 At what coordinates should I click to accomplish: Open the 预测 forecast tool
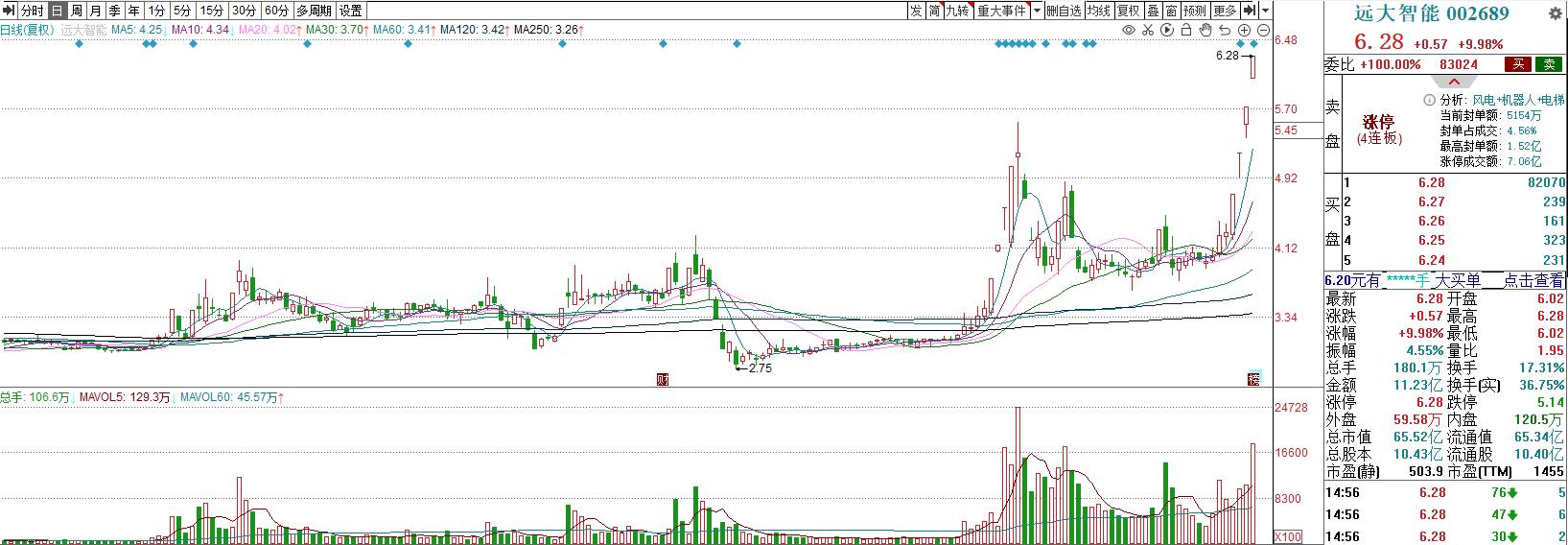tap(1194, 11)
